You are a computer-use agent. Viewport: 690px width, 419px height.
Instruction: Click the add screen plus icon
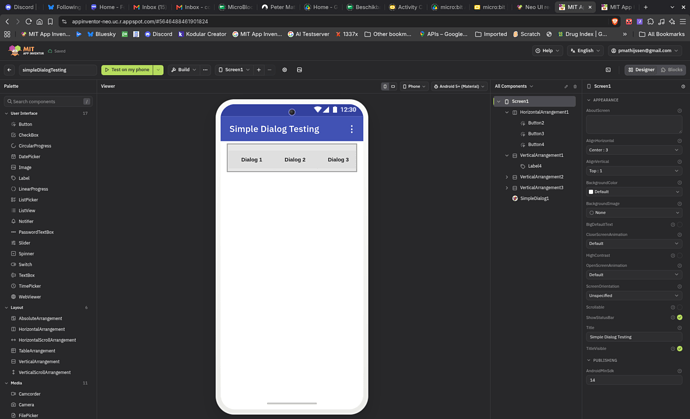point(259,70)
